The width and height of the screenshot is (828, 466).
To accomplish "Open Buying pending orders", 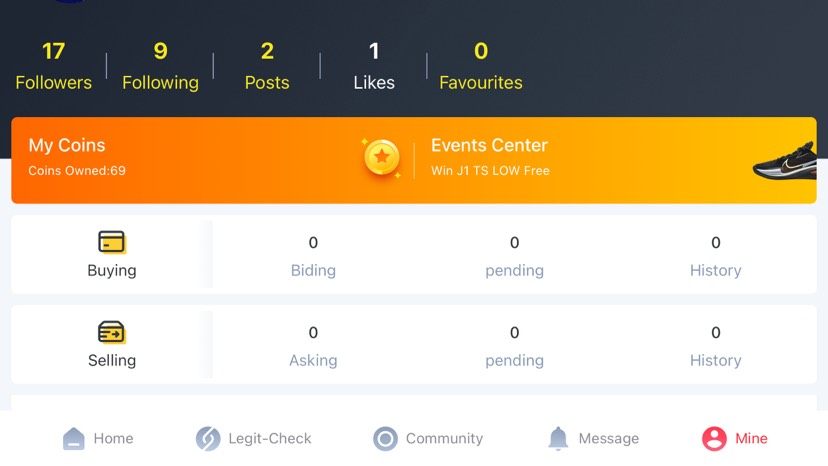I will [514, 256].
